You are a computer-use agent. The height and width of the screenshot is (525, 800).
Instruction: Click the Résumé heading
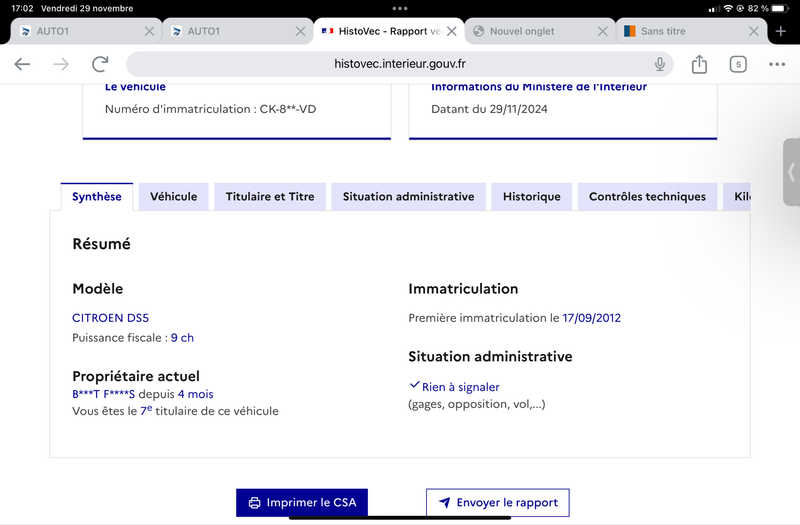[102, 244]
